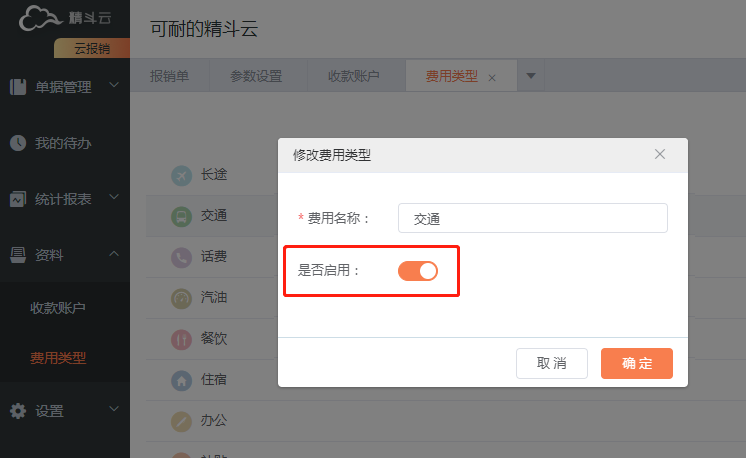Click the 费用名称 text field

click(x=532, y=218)
